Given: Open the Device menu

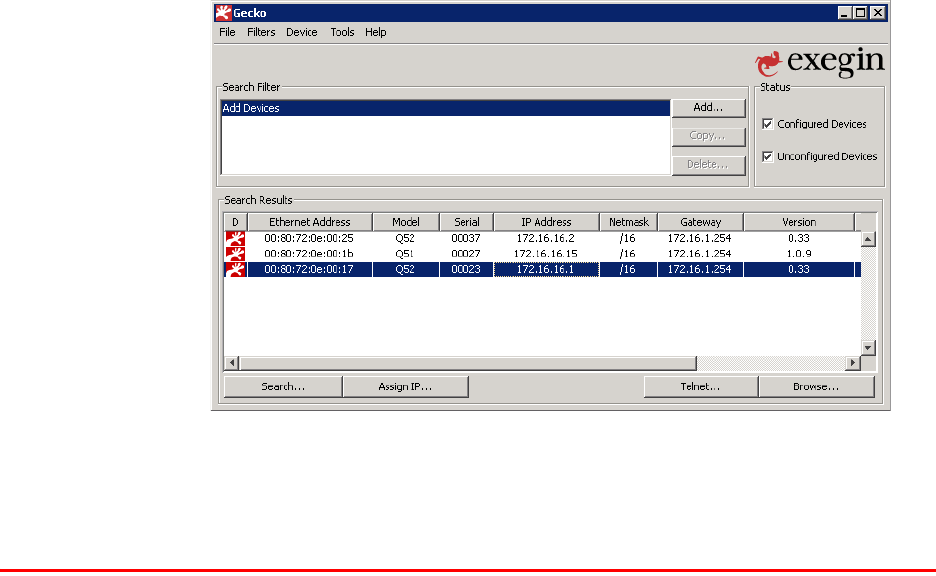Looking at the screenshot, I should [301, 32].
